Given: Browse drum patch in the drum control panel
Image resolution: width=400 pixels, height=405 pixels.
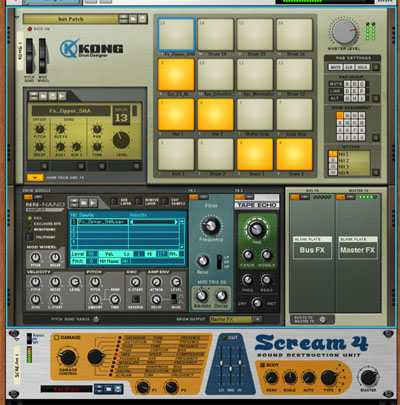Looking at the screenshot, I should [x=43, y=96].
